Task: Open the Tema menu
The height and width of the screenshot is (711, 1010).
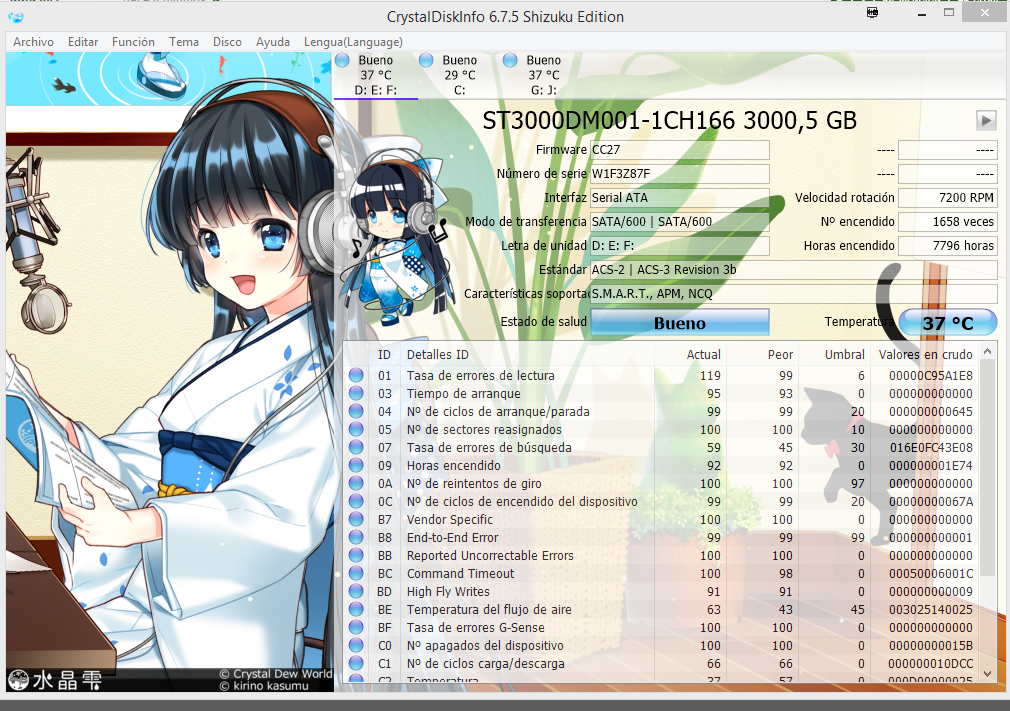Action: (x=184, y=42)
